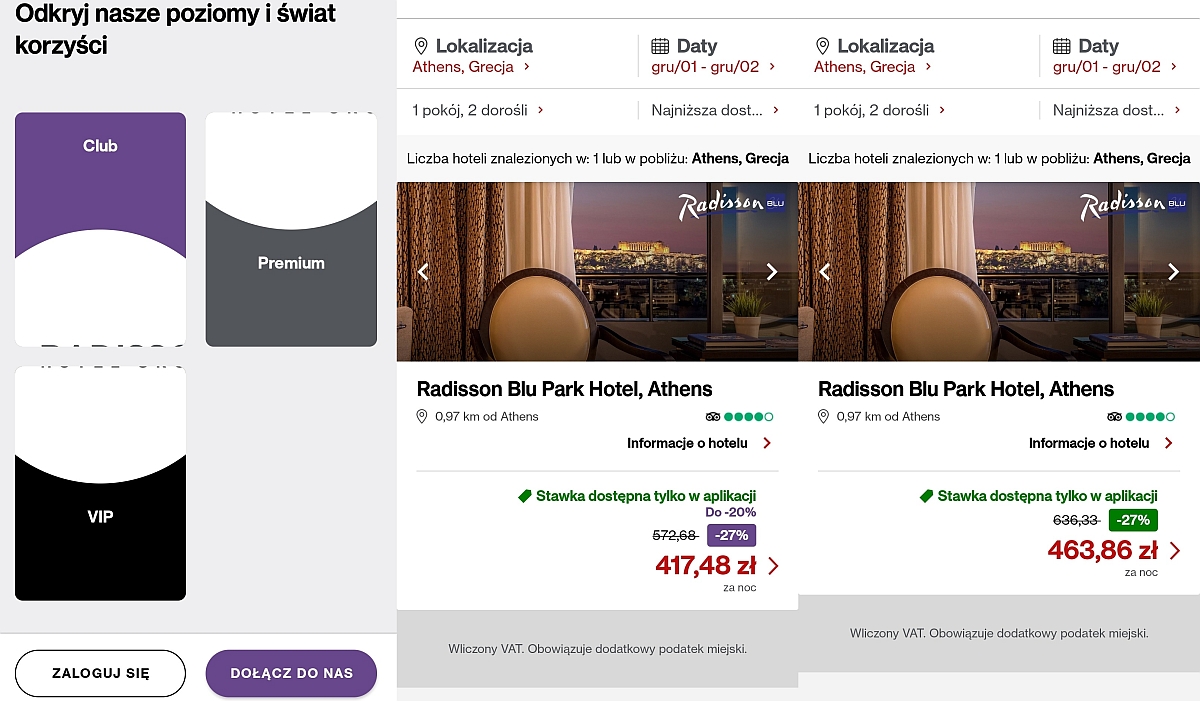Click the location pin icon in middle panel
Image resolution: width=1200 pixels, height=701 pixels.
click(x=421, y=46)
